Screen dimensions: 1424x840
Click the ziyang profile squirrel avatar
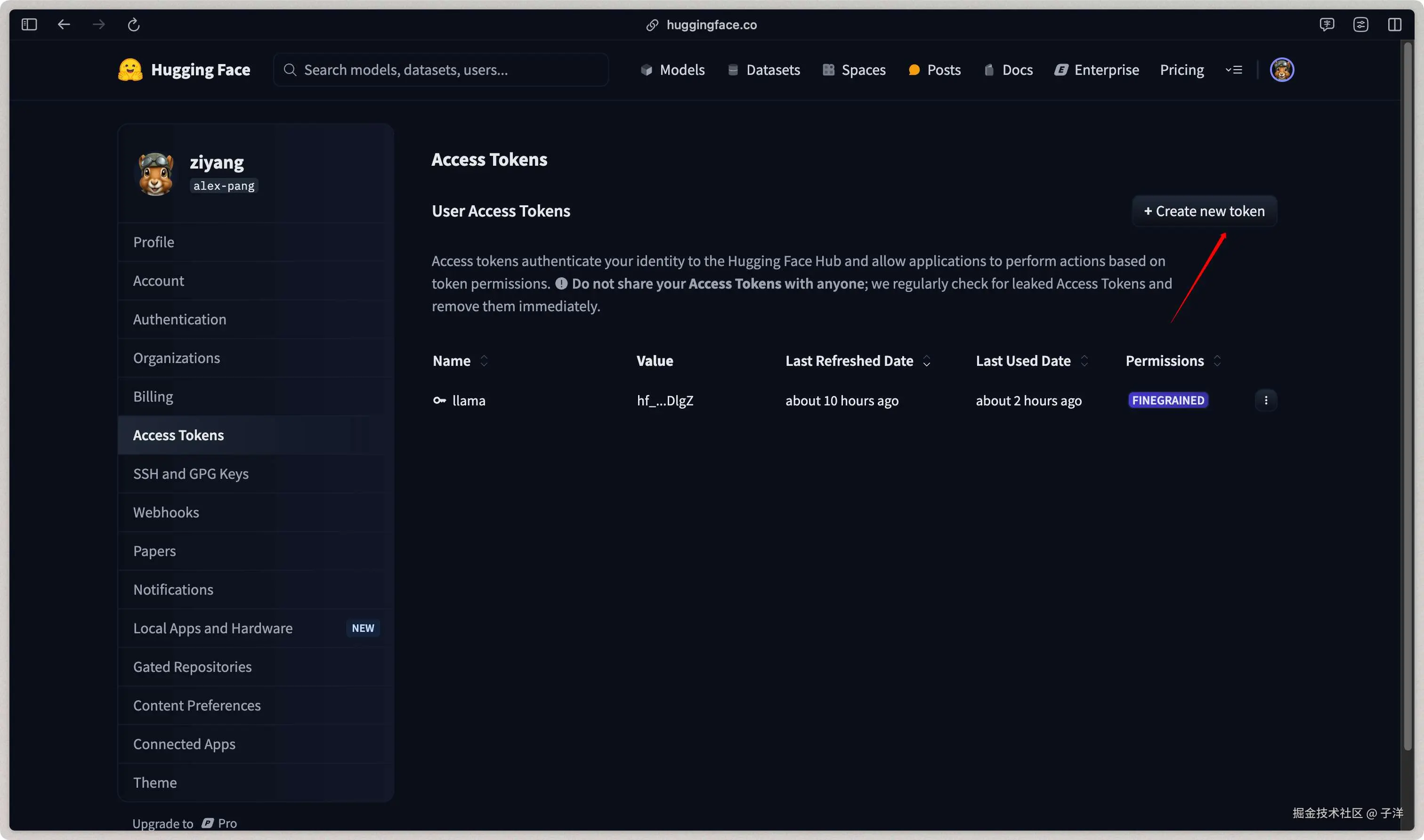point(156,174)
